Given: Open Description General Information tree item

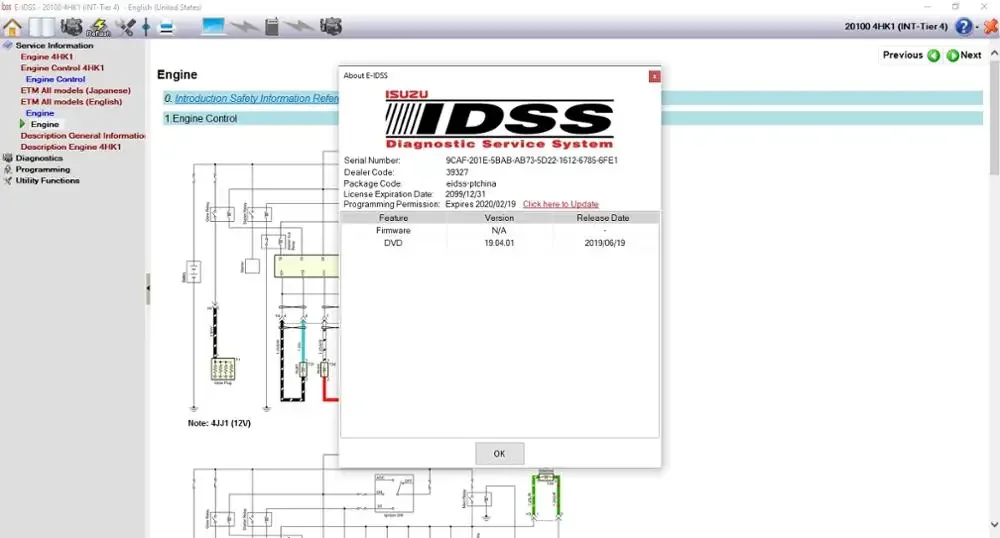Looking at the screenshot, I should click(x=82, y=136).
